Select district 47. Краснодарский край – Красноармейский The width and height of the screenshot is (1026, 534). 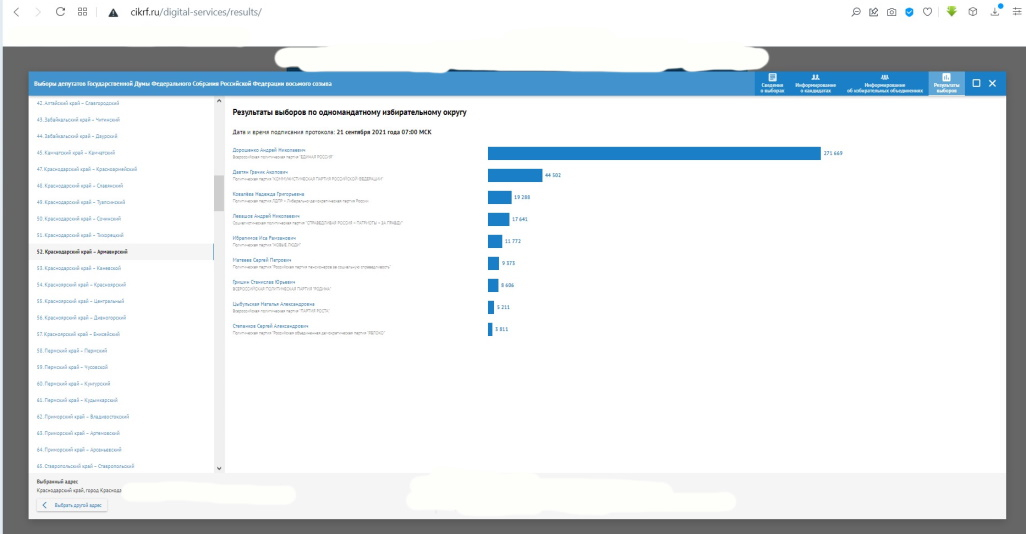pyautogui.click(x=86, y=169)
